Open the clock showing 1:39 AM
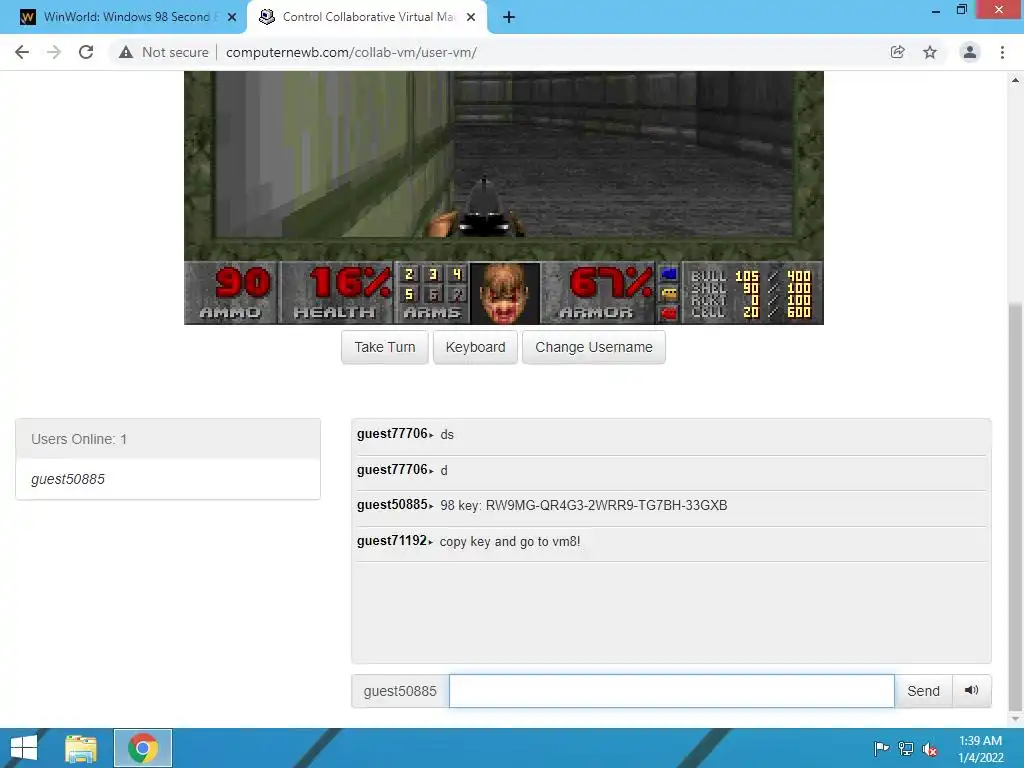The height and width of the screenshot is (768, 1024). 980,748
